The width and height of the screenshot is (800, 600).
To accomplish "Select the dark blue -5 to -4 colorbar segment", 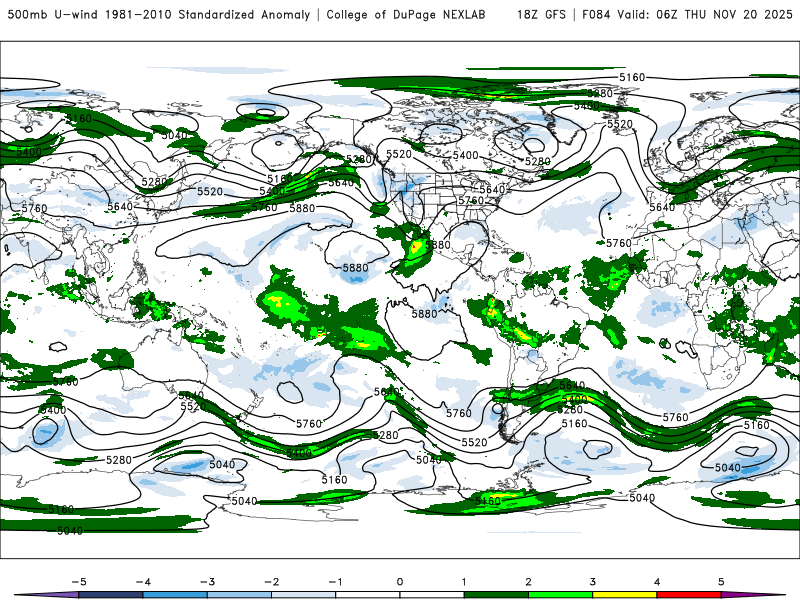I will [111, 595].
